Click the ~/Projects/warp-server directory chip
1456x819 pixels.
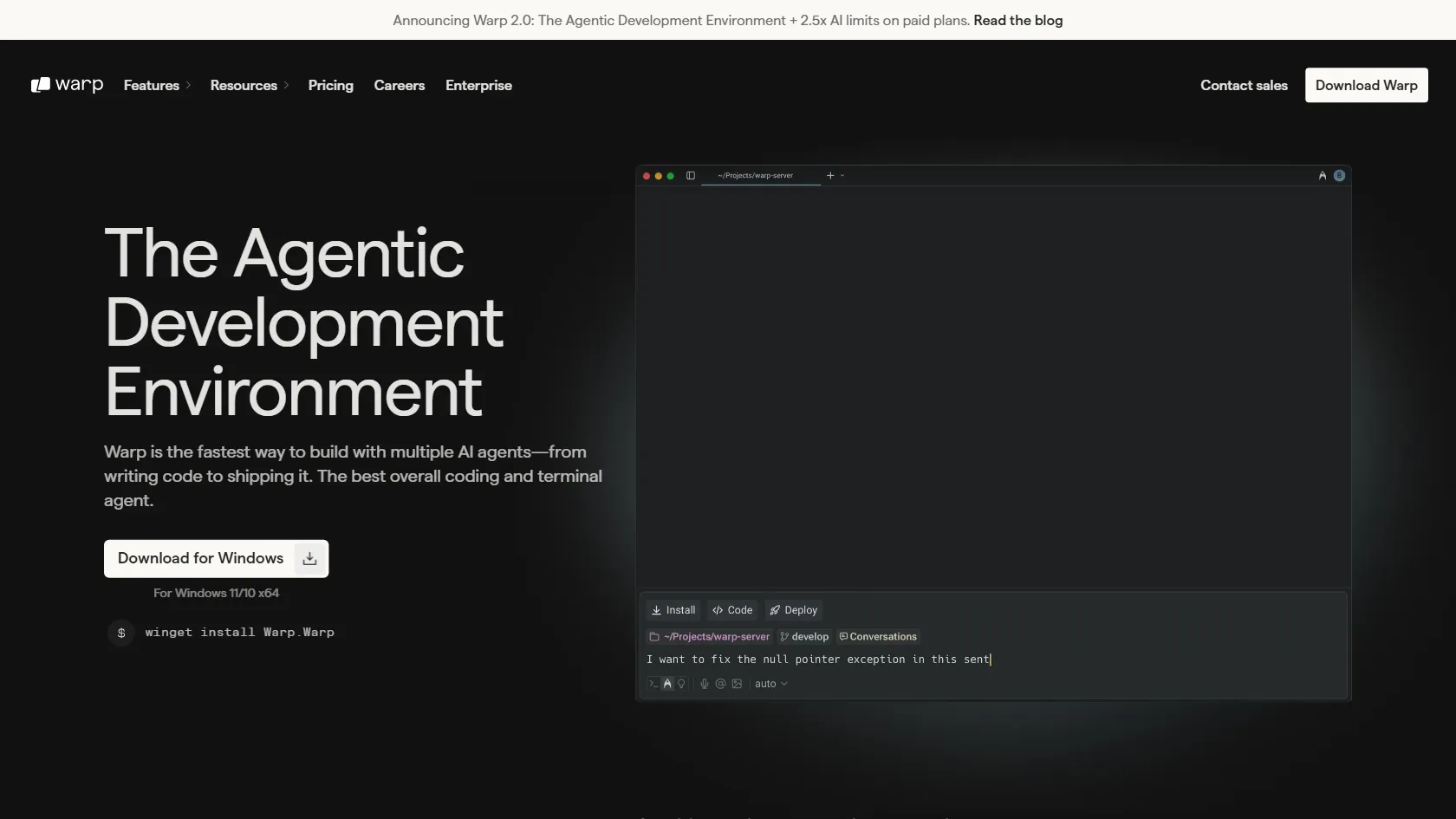(709, 636)
